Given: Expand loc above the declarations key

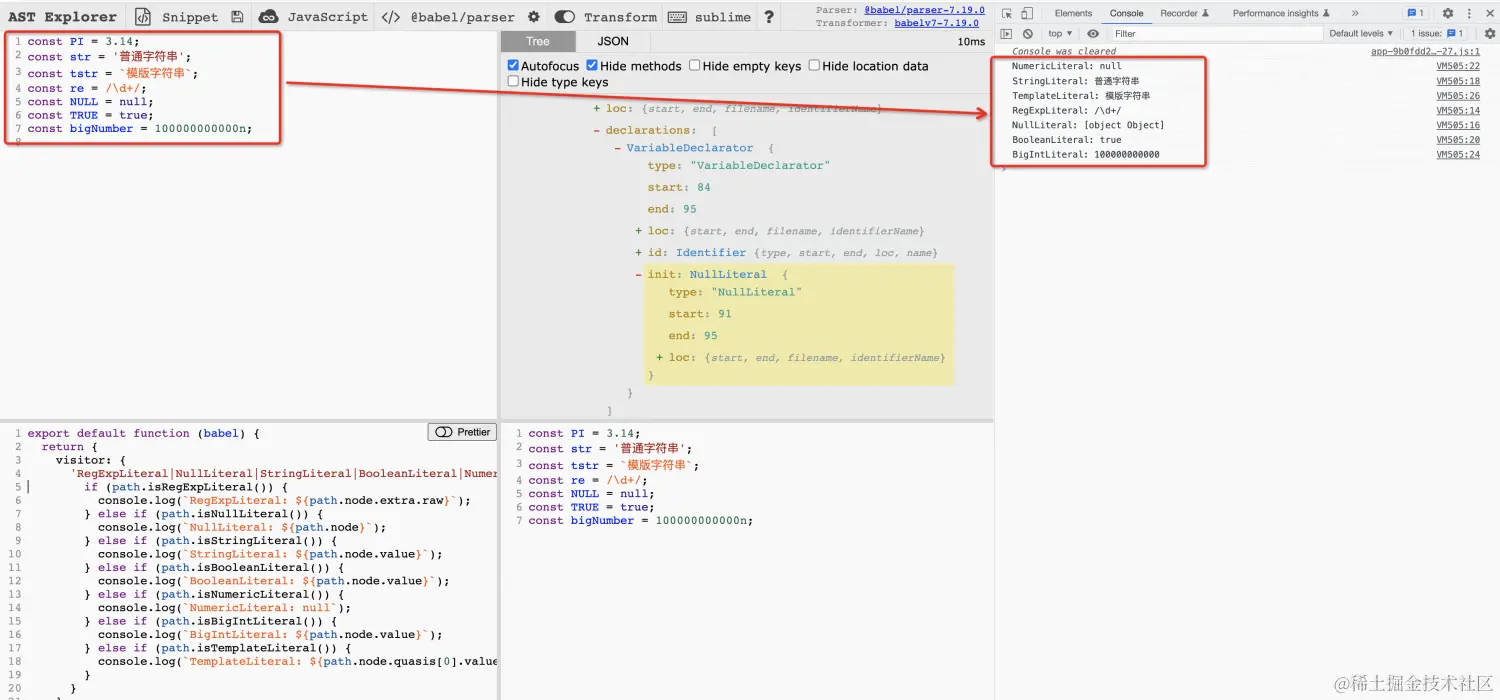Looking at the screenshot, I should click(x=597, y=108).
